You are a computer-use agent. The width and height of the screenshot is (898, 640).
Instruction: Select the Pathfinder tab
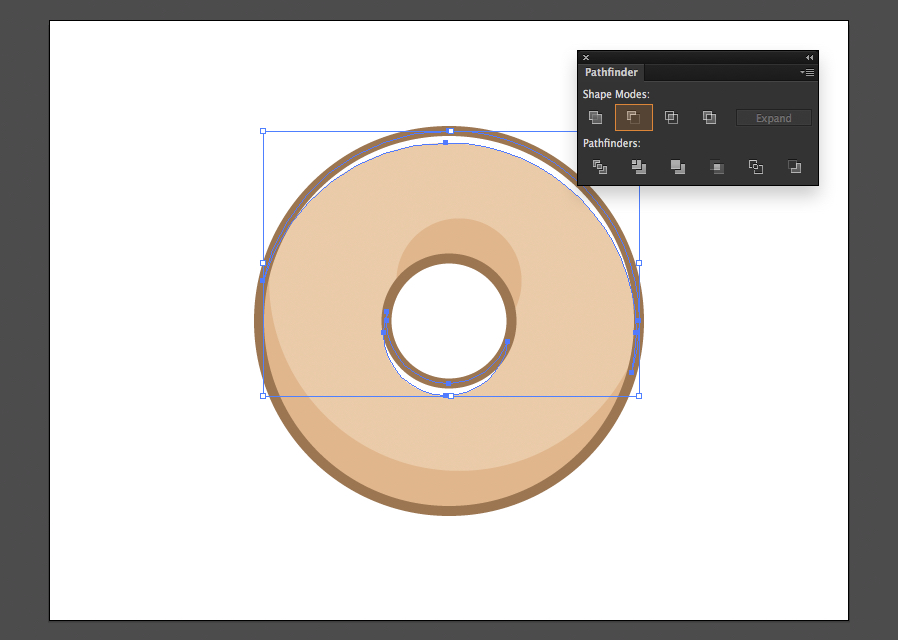pyautogui.click(x=611, y=72)
